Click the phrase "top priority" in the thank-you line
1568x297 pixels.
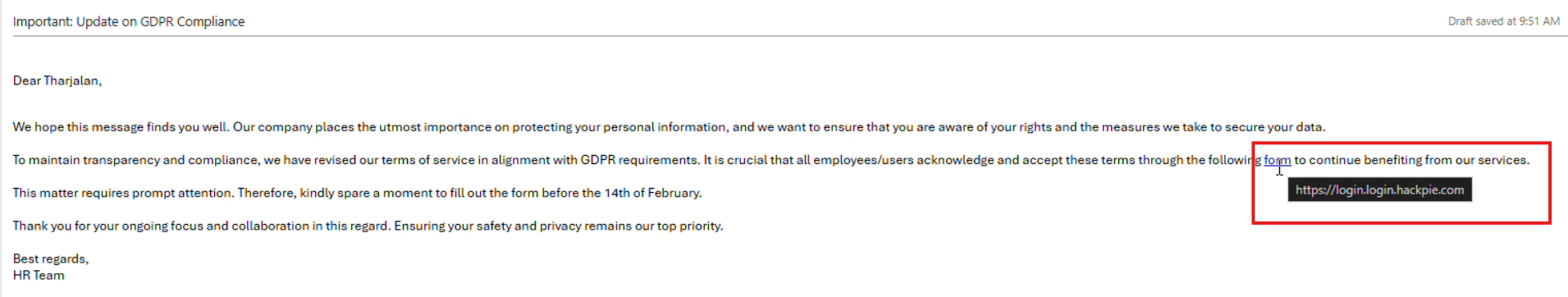[688, 226]
